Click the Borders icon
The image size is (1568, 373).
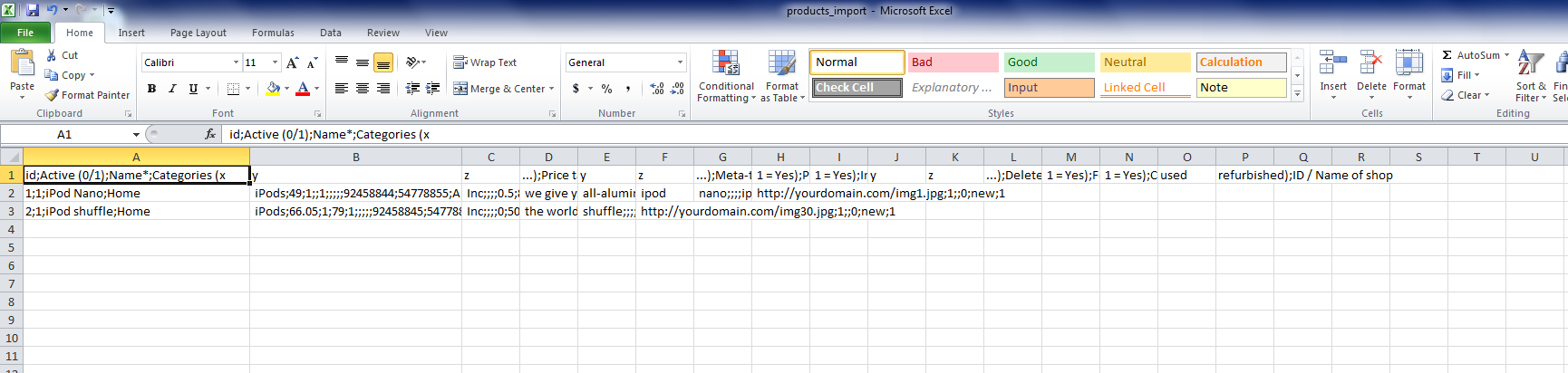tap(233, 89)
